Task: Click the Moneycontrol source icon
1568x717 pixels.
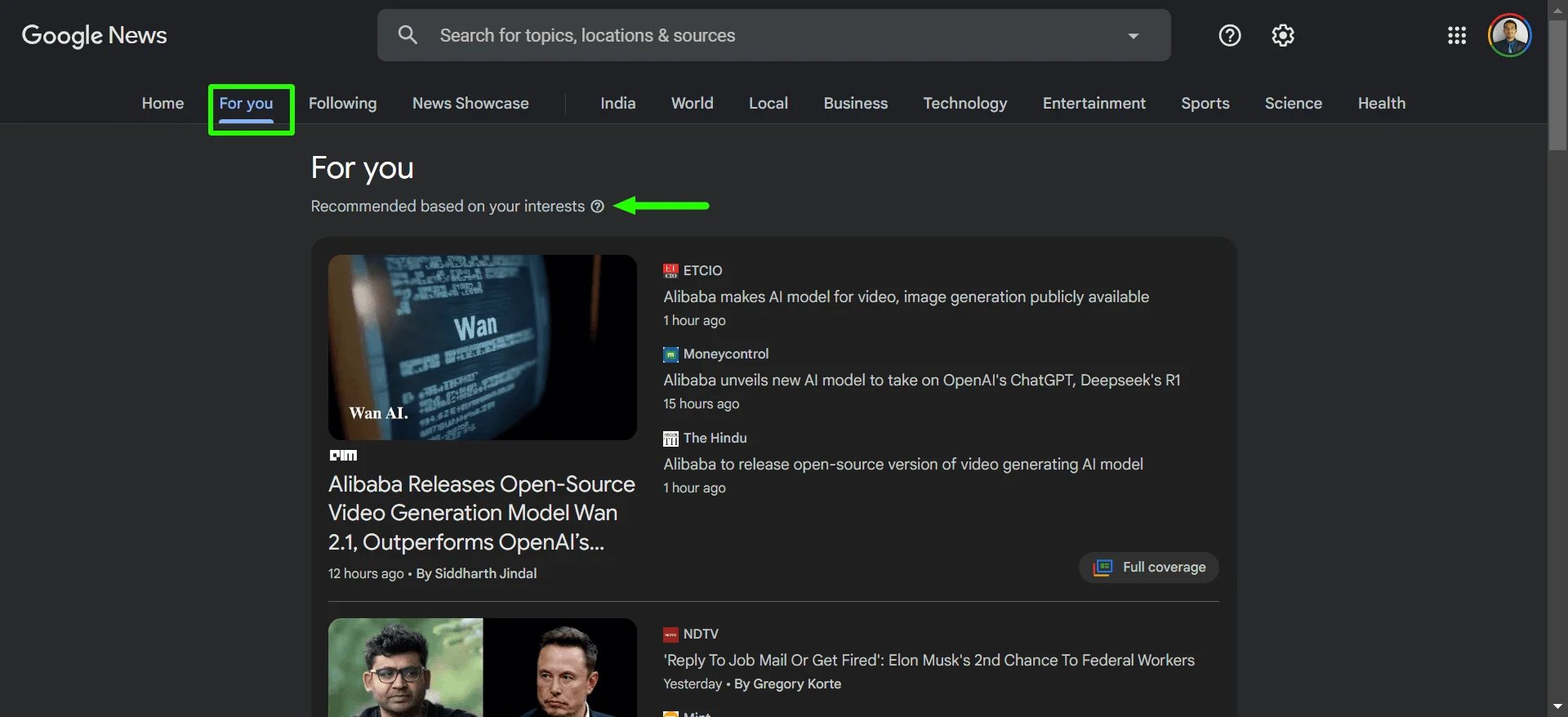Action: pyautogui.click(x=670, y=354)
